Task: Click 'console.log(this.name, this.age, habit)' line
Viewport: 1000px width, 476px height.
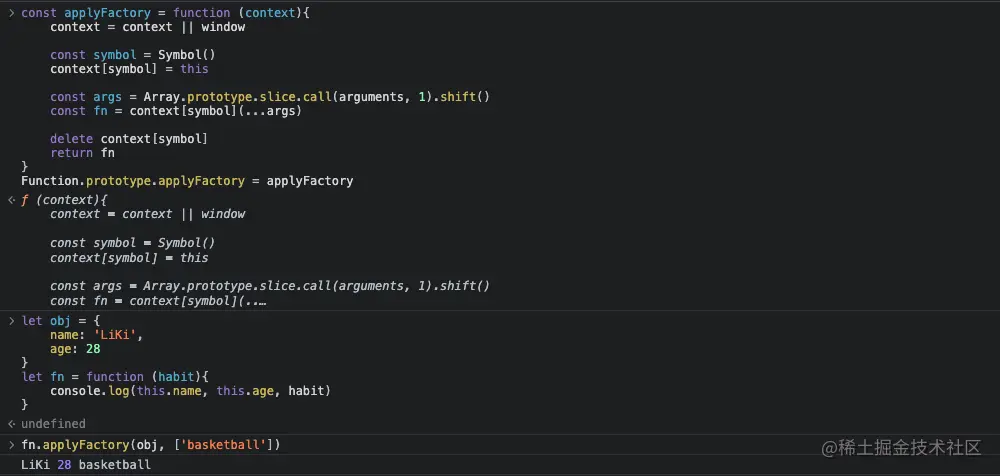Action: tap(191, 390)
